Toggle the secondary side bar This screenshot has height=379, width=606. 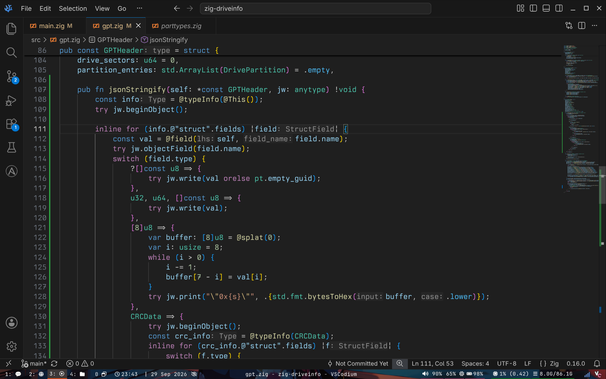[x=559, y=8]
